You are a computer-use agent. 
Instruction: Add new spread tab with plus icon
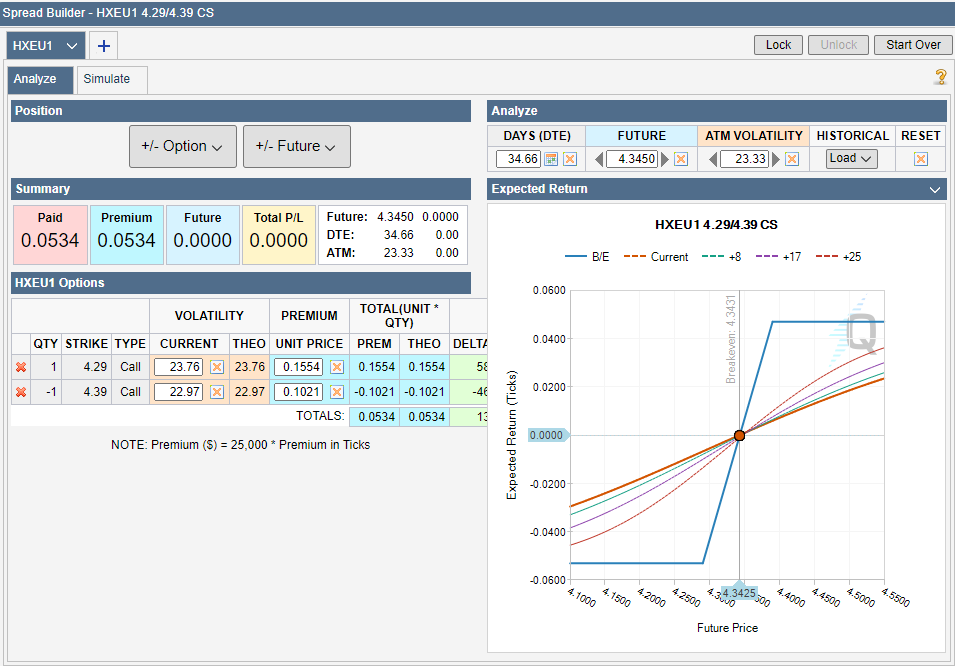coord(104,46)
